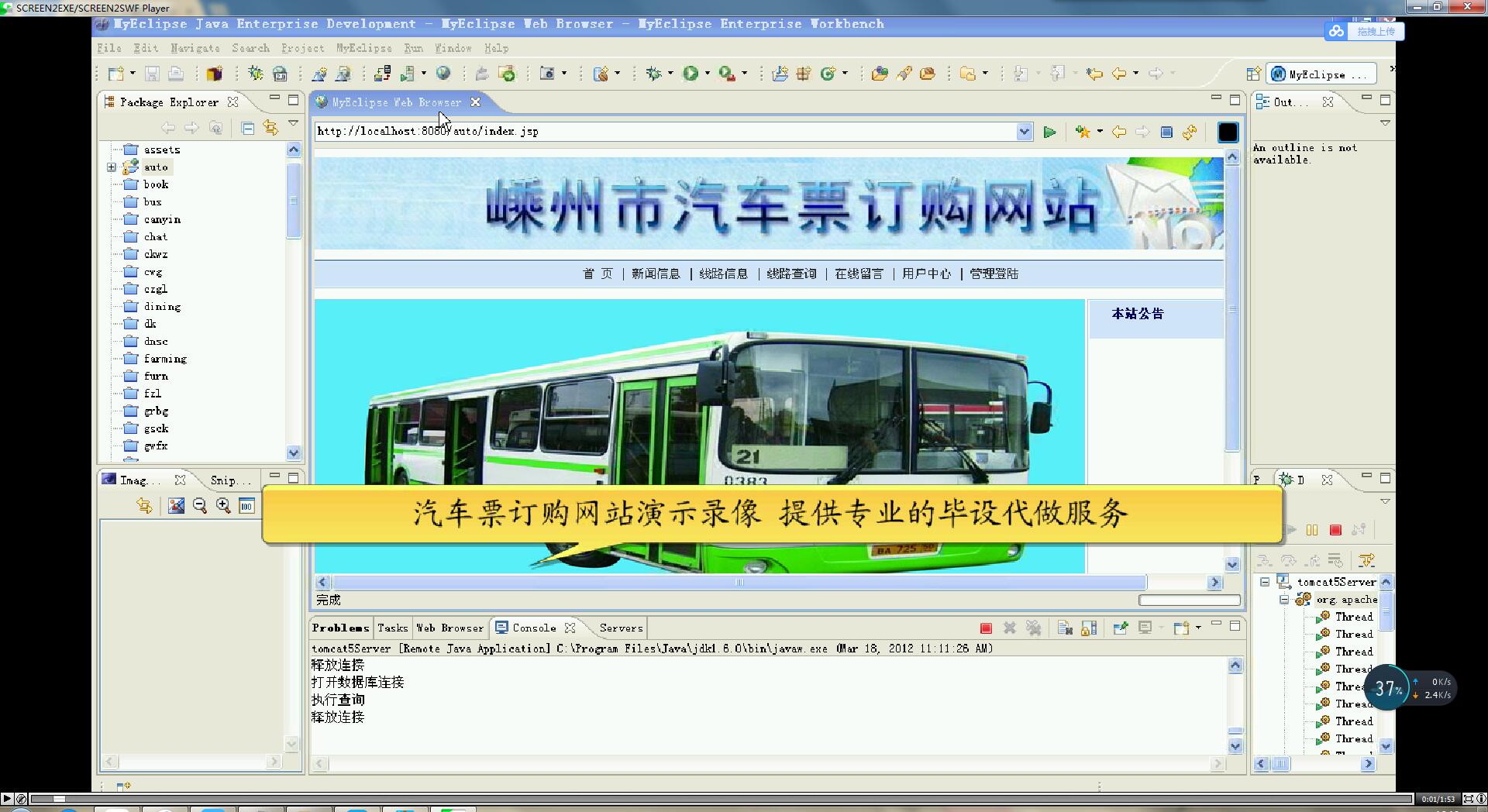Click the red Terminate button in Console
The width and height of the screenshot is (1488, 812).
986,628
